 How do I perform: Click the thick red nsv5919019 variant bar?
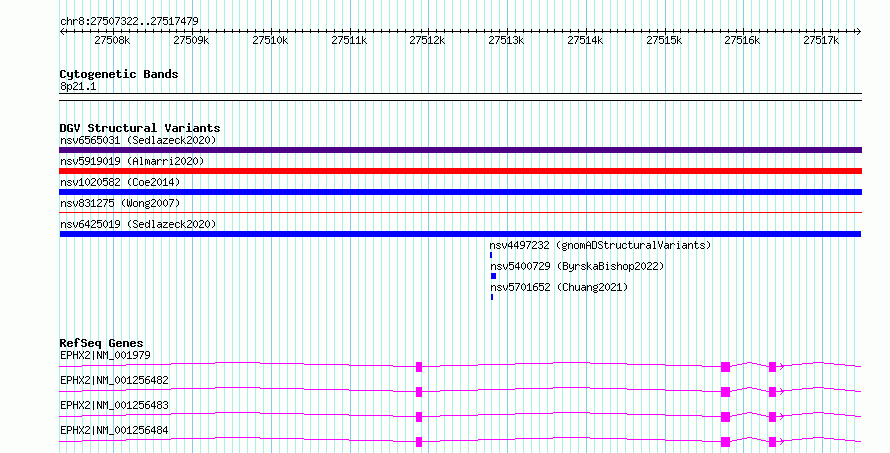pyautogui.click(x=460, y=171)
